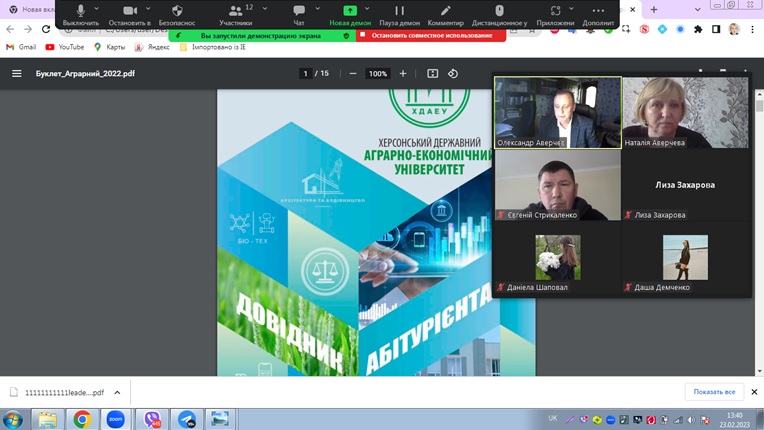Screen dimensions: 764x430
Task: Rotate the PDF counterclockwise
Action: click(453, 74)
